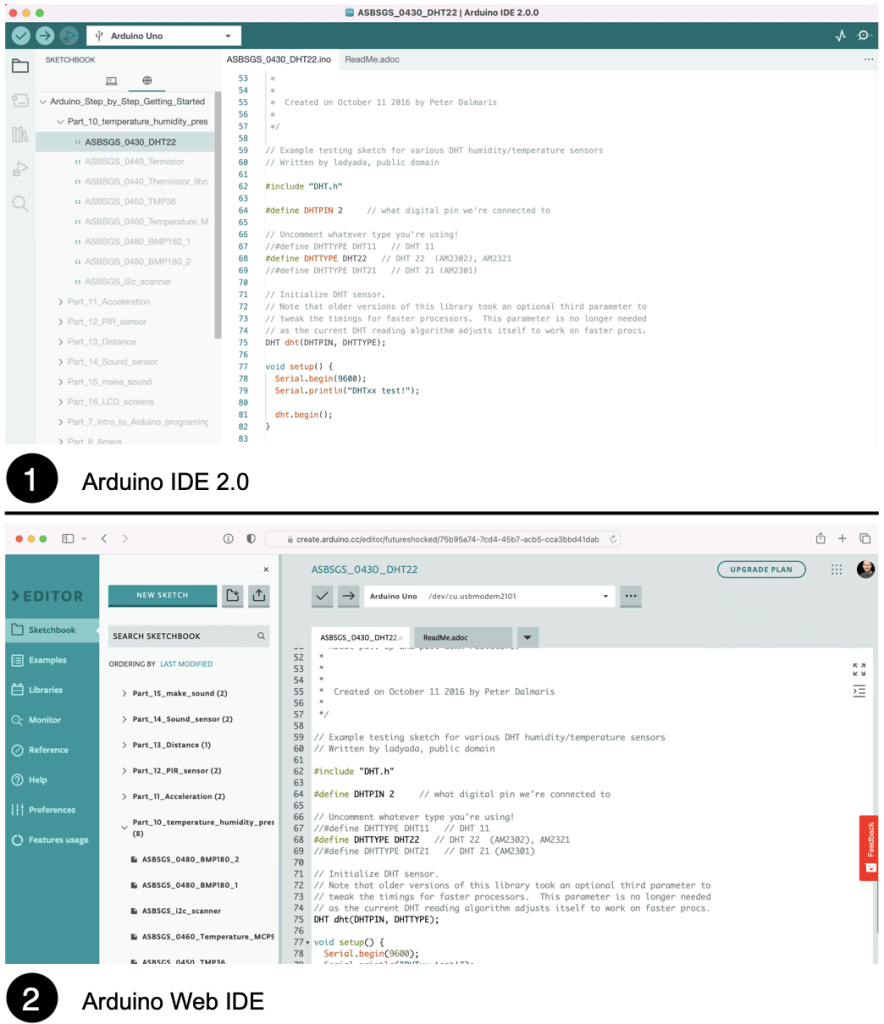Open Boards Manager icon in IDE 2.0 sidebar
This screenshot has width=884, height=1024.
click(x=20, y=101)
